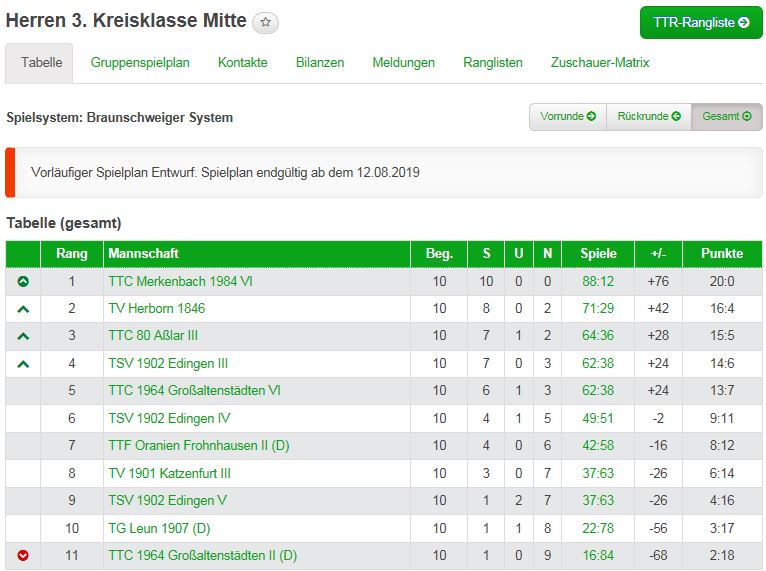Open TV 1901 Katzenfurt III team link
Viewport: 766px width, 571px height.
point(169,473)
